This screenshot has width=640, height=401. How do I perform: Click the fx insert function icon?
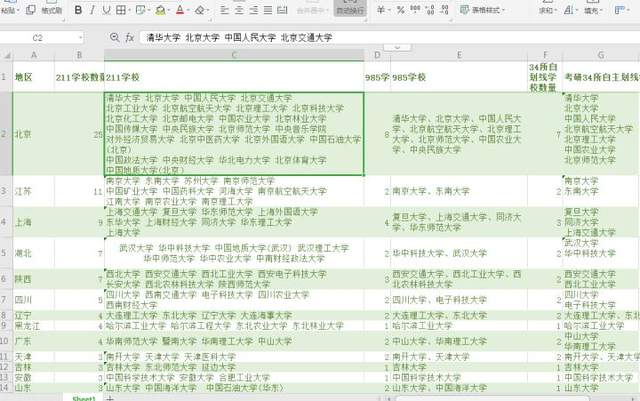point(130,38)
